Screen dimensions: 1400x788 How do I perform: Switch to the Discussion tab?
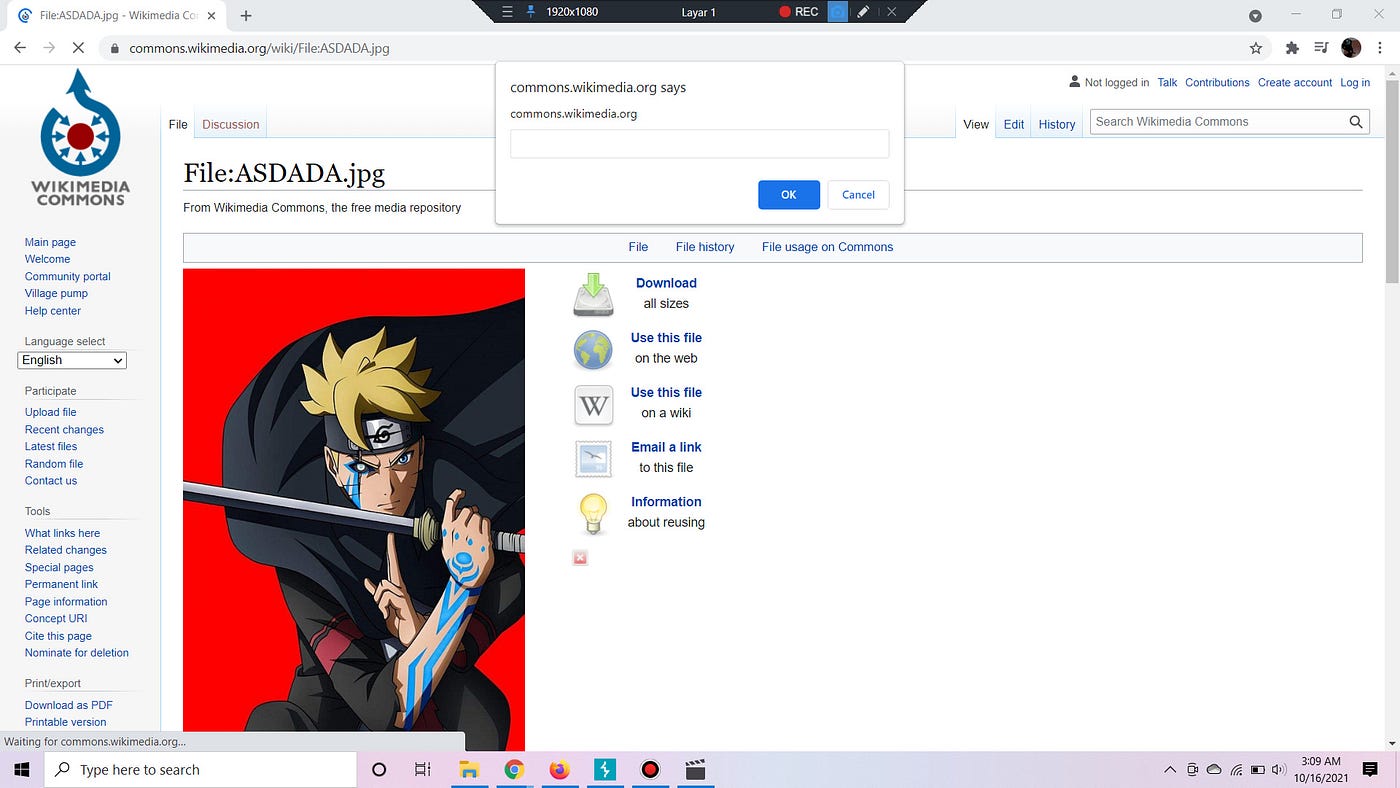231,125
